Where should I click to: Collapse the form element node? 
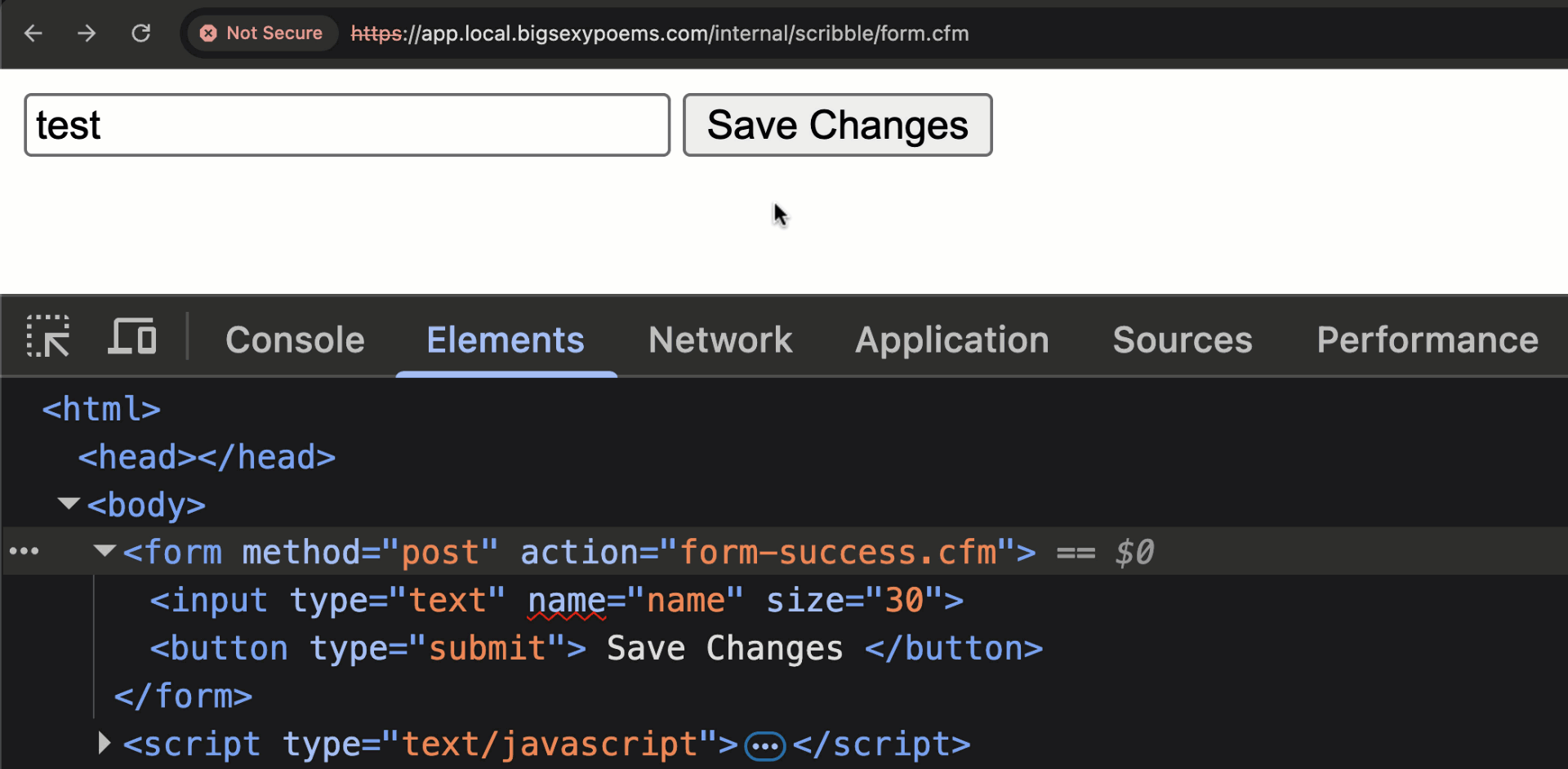click(x=103, y=551)
